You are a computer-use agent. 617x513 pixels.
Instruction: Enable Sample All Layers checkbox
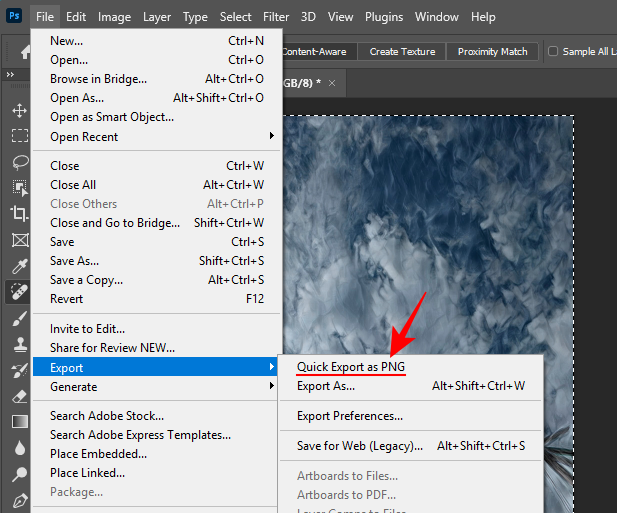tap(553, 51)
